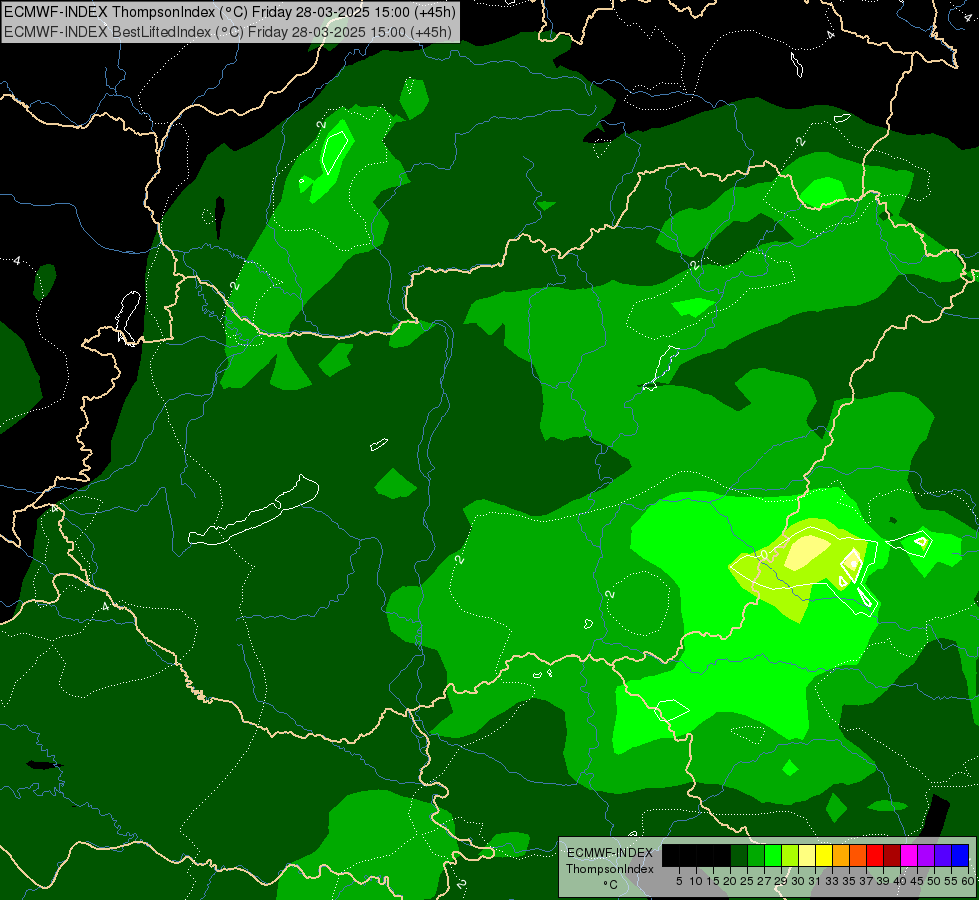Select the magenta 40–45 legend swatch
Viewport: 979px width, 900px height.
[909, 855]
